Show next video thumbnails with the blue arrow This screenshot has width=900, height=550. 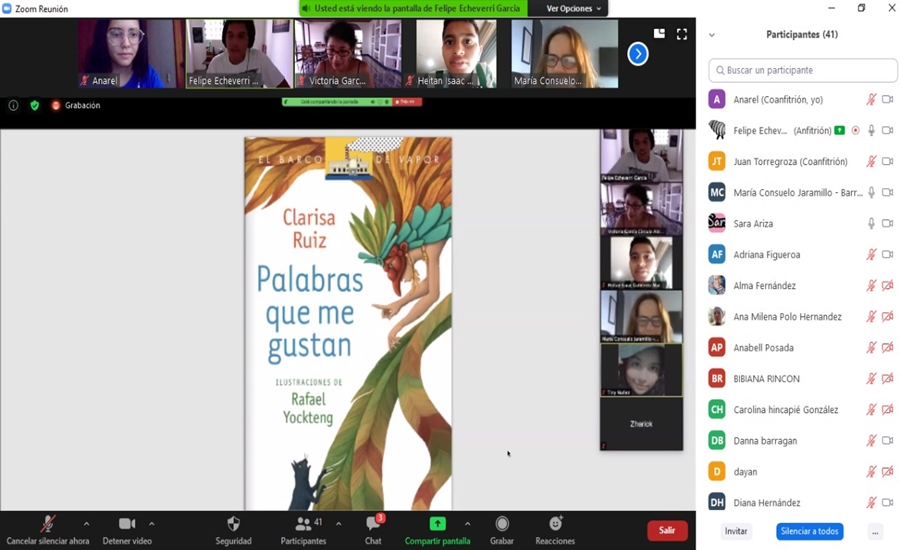pyautogui.click(x=638, y=54)
